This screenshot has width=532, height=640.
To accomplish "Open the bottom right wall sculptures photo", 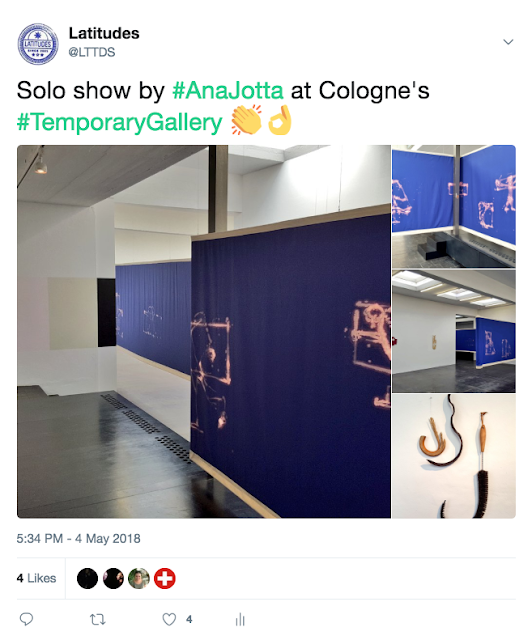I will 454,456.
